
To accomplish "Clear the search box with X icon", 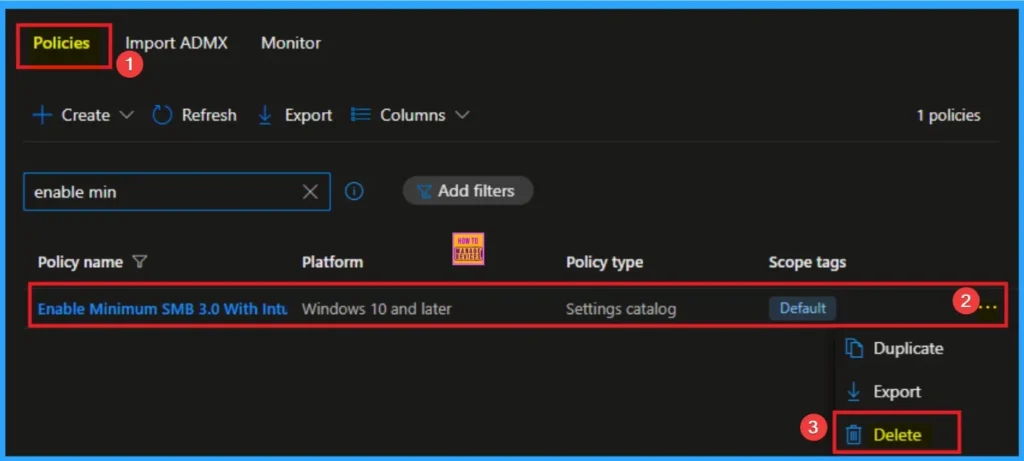I will (x=311, y=192).
